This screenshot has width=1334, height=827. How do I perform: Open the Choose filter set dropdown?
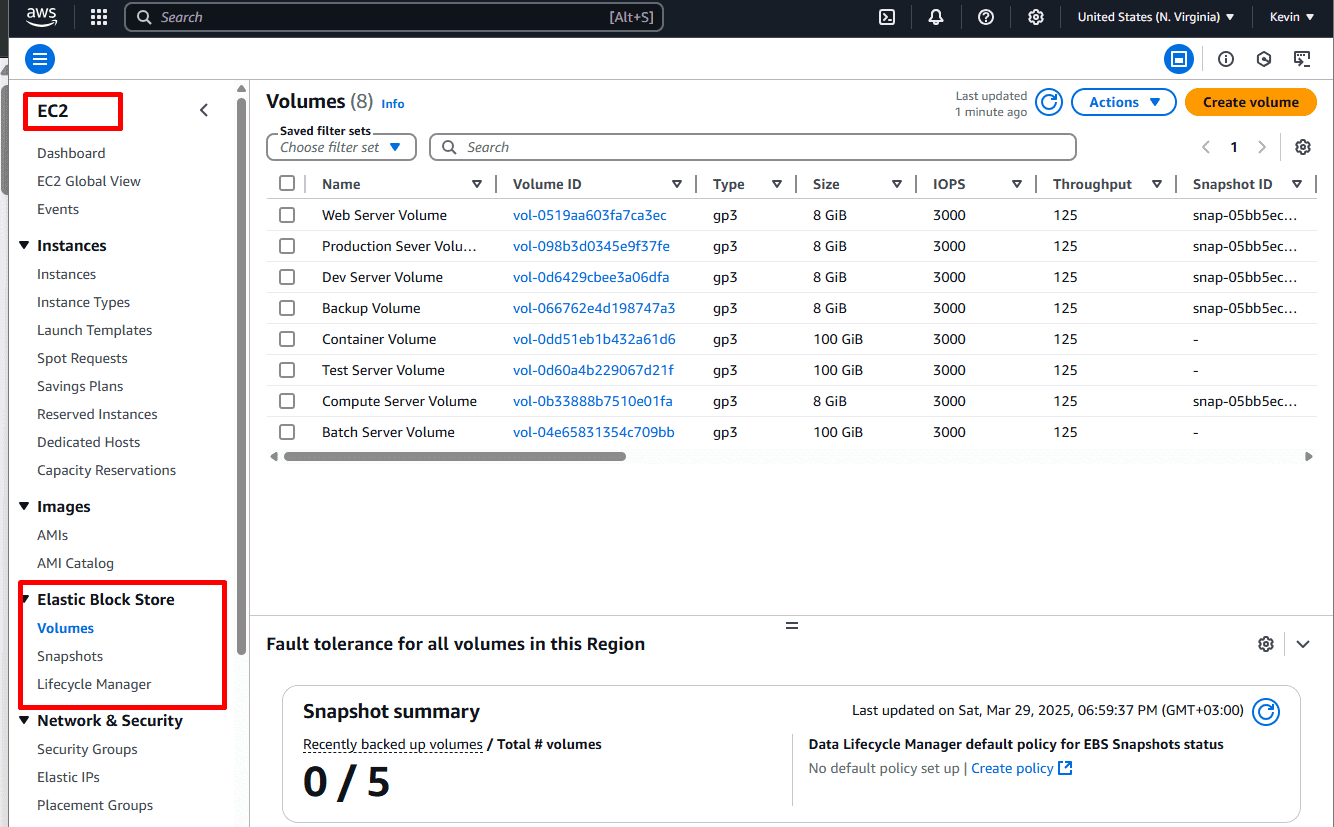[x=341, y=147]
